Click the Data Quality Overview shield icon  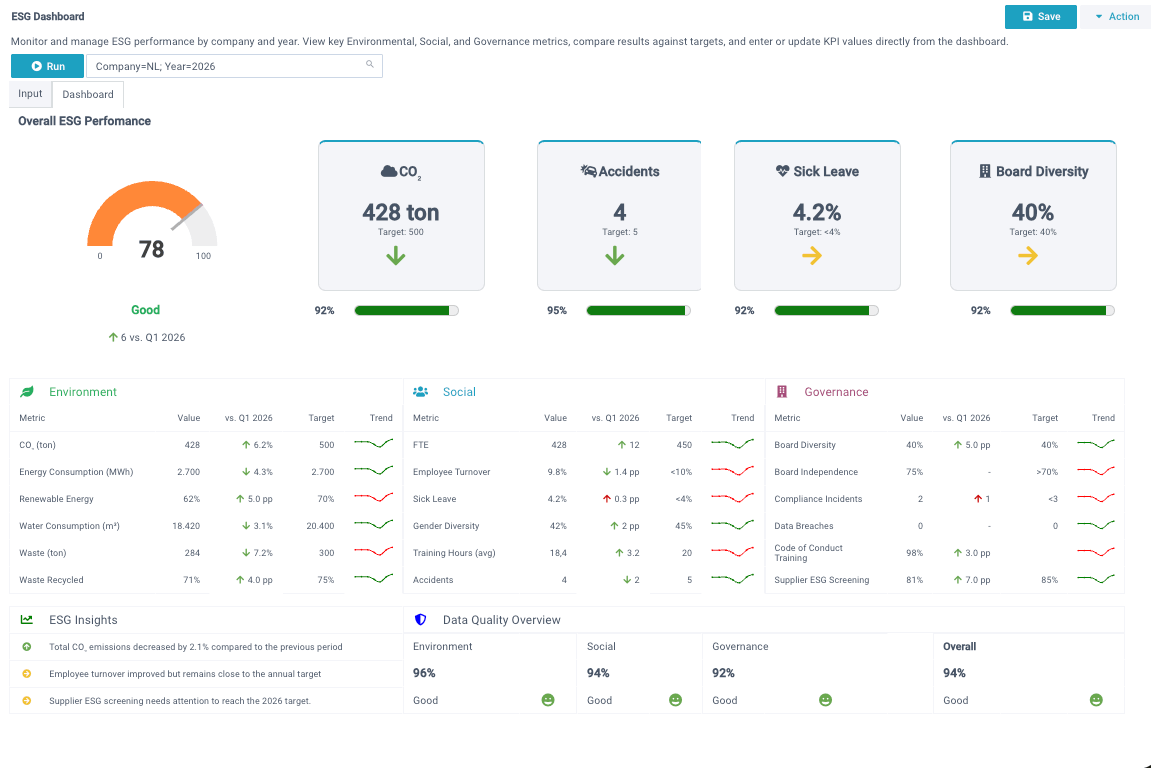(x=421, y=620)
